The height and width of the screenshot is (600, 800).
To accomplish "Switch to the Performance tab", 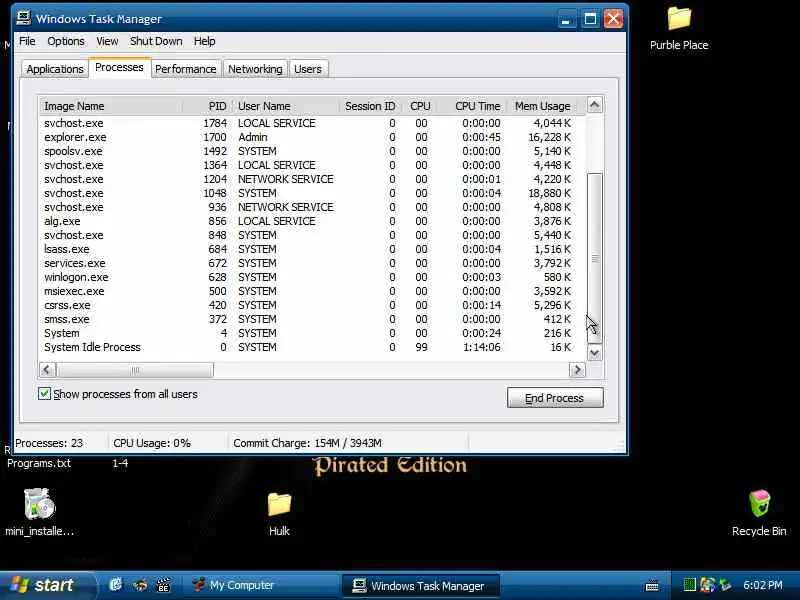I will click(186, 69).
